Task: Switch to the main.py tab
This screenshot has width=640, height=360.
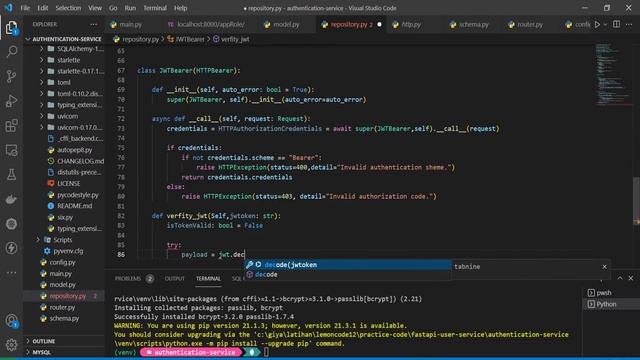Action: (x=131, y=24)
